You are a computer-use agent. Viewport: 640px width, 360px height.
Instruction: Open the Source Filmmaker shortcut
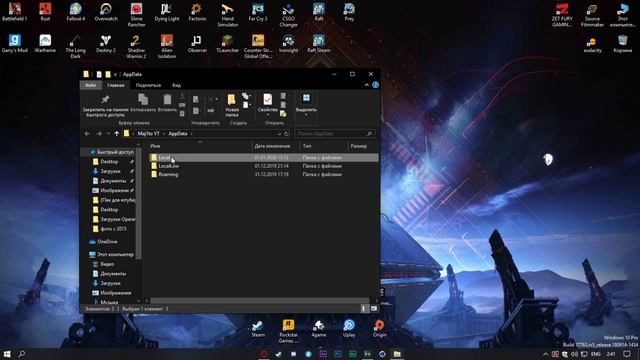tap(592, 14)
